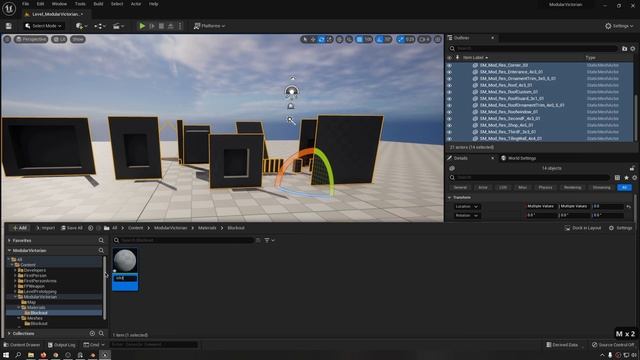640x360 pixels.
Task: Choose the Rotate tool in viewport toolbar
Action: tap(321, 39)
